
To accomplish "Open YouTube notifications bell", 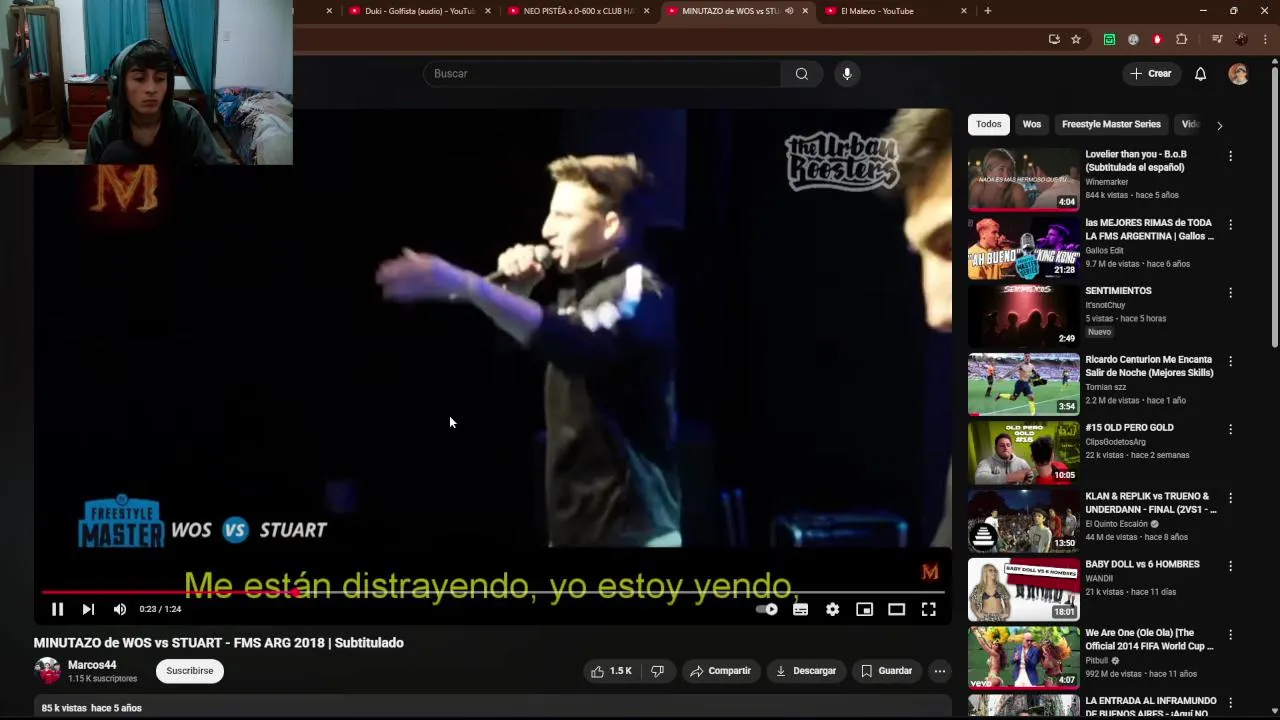I will point(1200,74).
